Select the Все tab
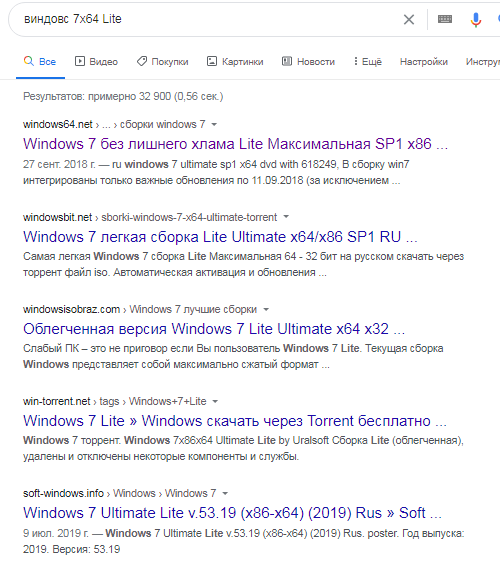Image resolution: width=500 pixels, height=572 pixels. [x=40, y=62]
